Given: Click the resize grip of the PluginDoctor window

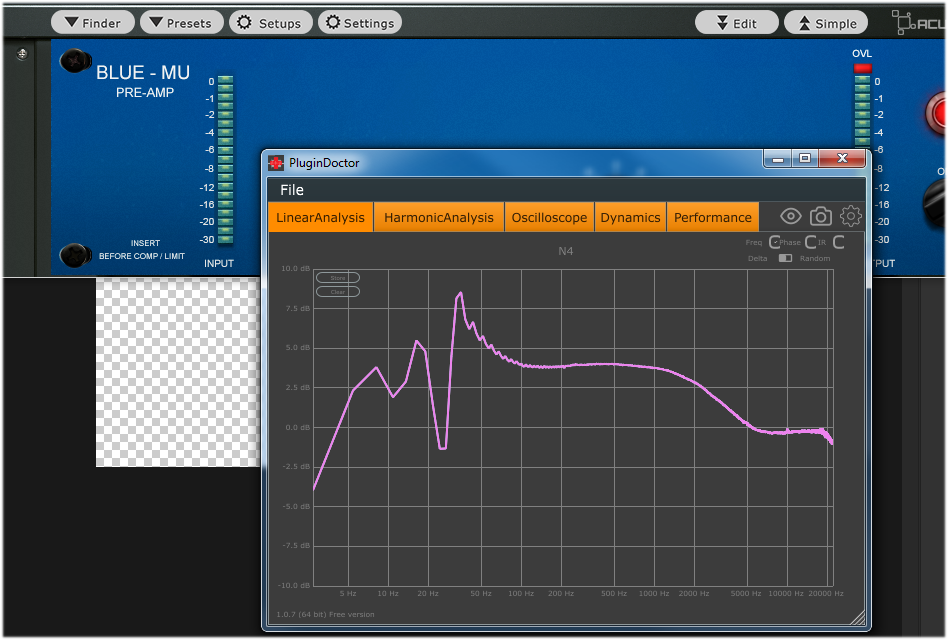Looking at the screenshot, I should 857,617.
